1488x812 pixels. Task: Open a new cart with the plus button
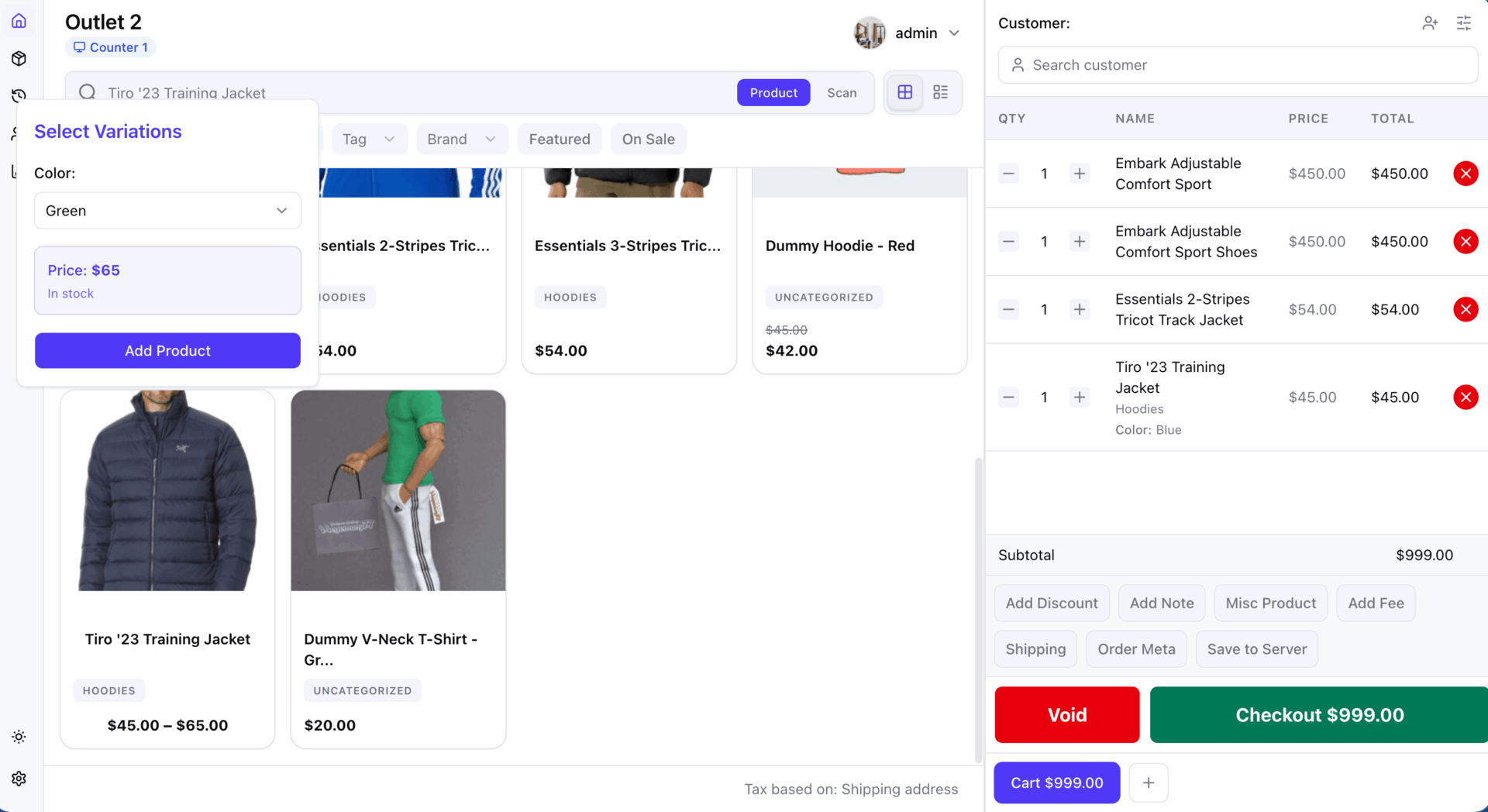point(1149,783)
